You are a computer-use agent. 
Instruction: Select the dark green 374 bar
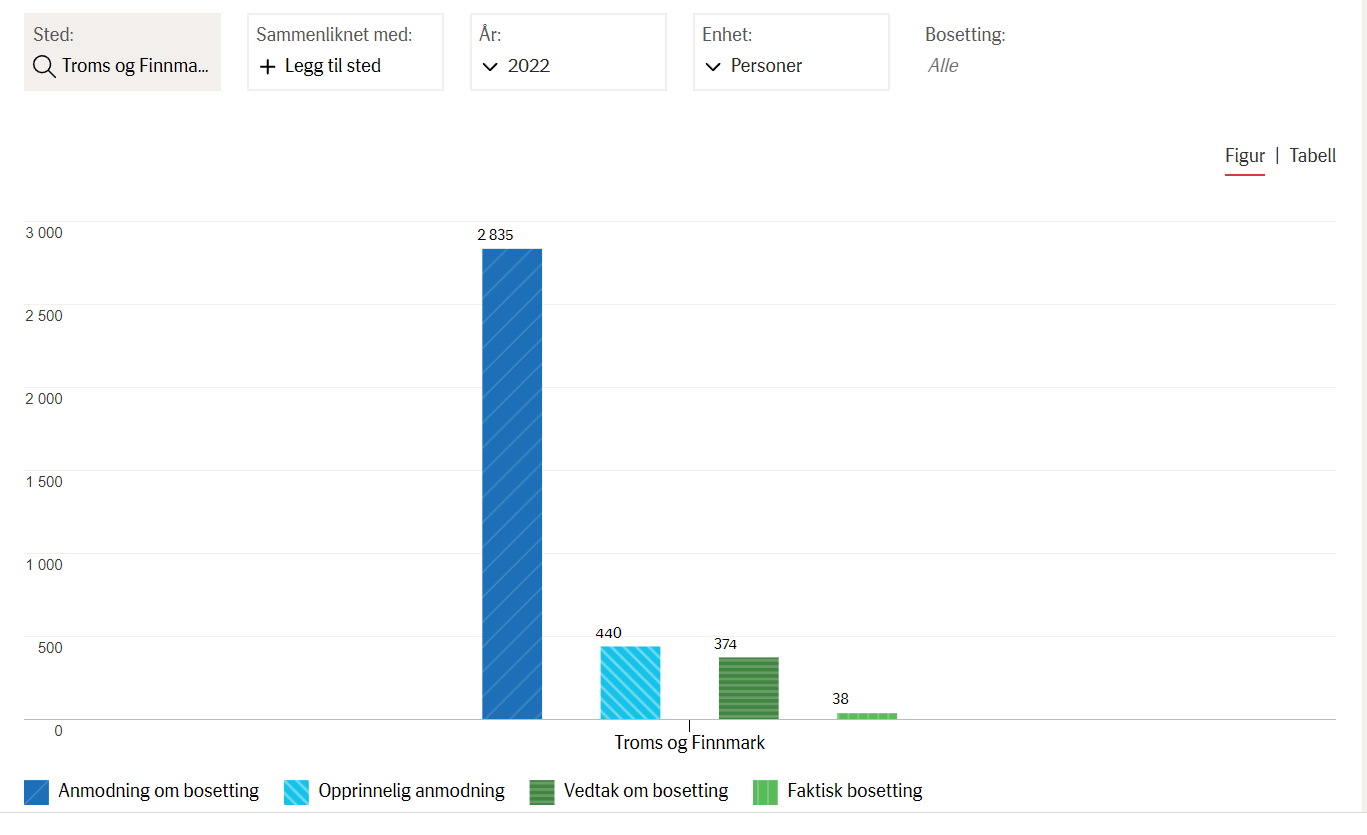(748, 688)
